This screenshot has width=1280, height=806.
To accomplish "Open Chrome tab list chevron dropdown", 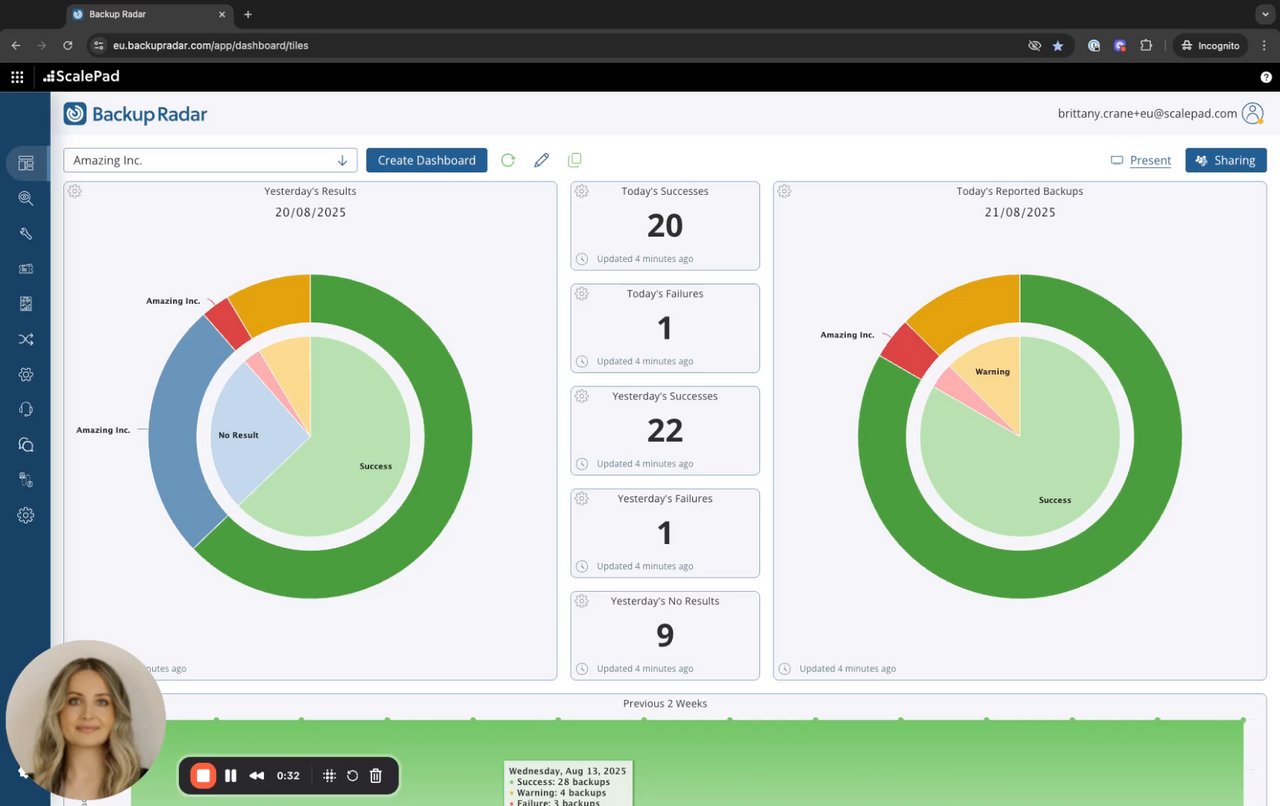I will click(1266, 14).
